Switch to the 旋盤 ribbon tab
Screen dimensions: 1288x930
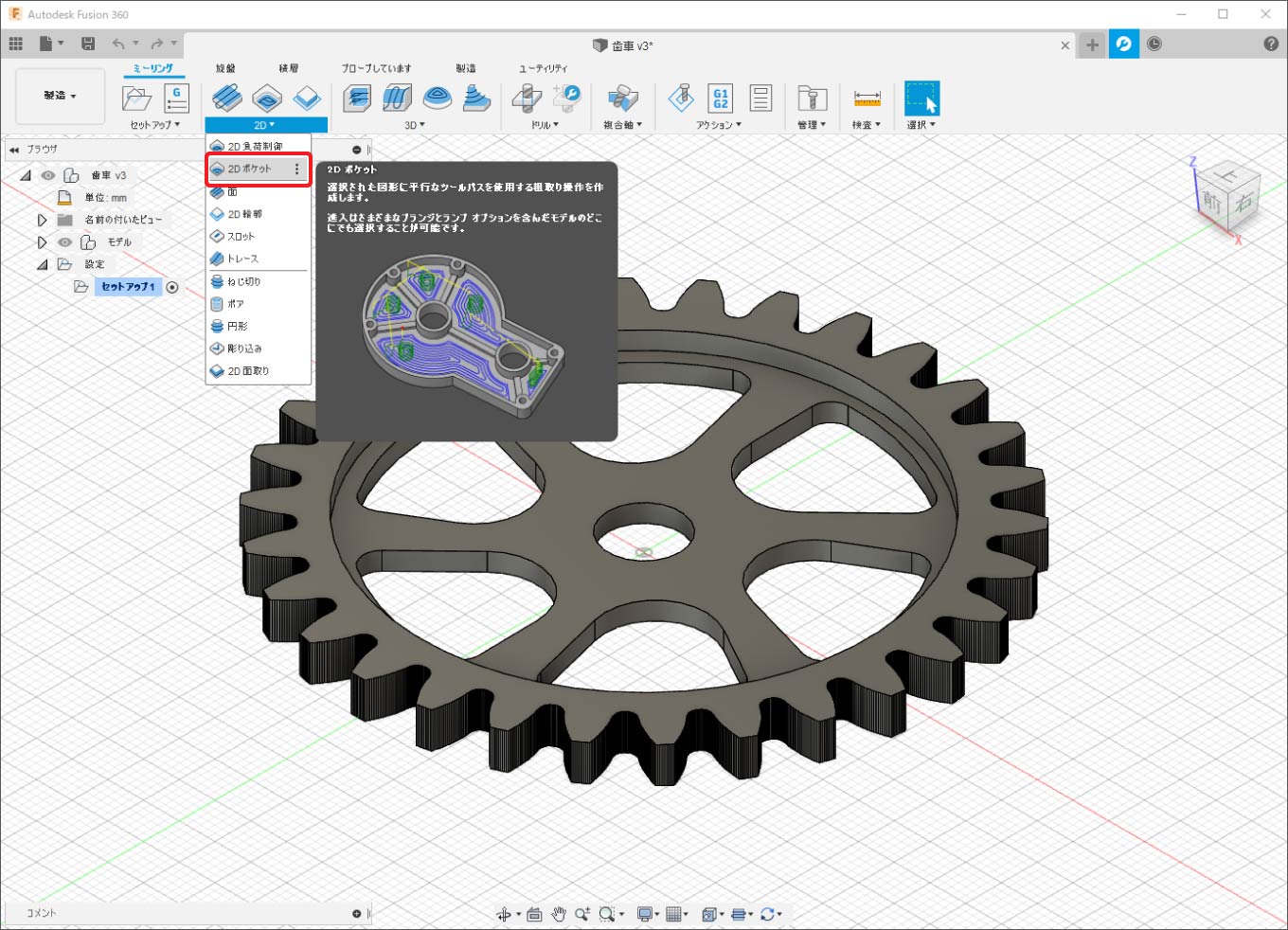(x=225, y=68)
